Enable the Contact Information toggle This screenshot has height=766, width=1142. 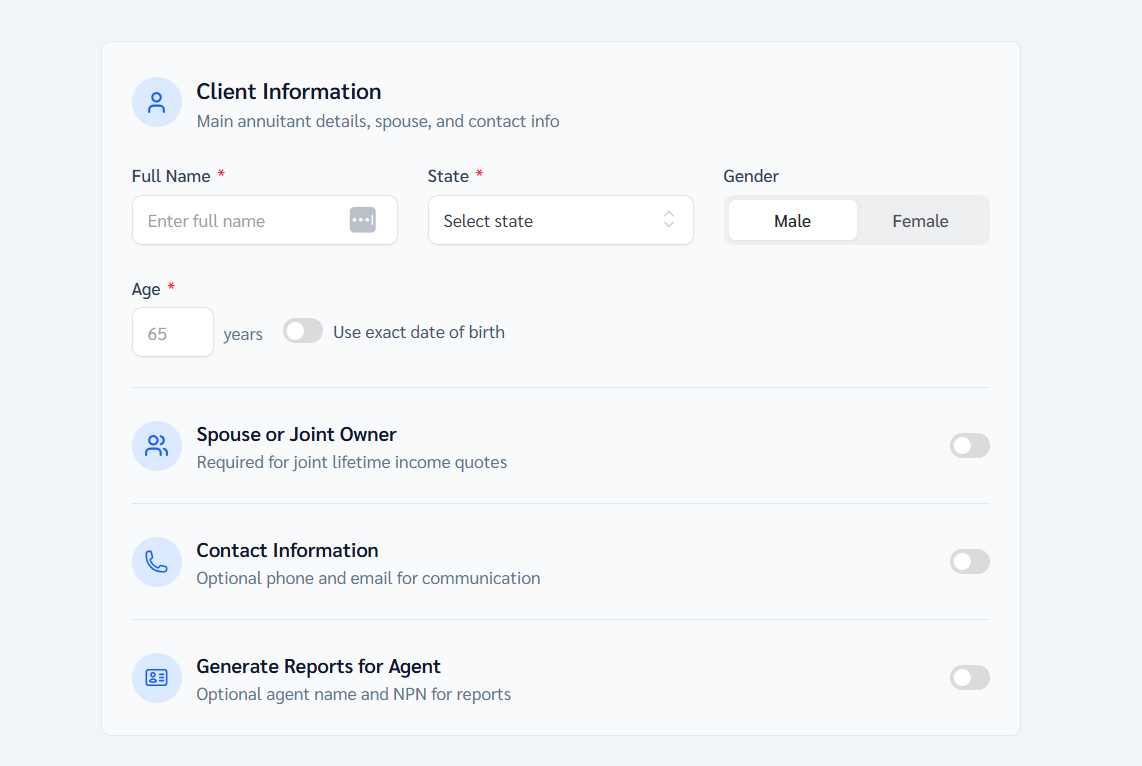[x=969, y=561]
